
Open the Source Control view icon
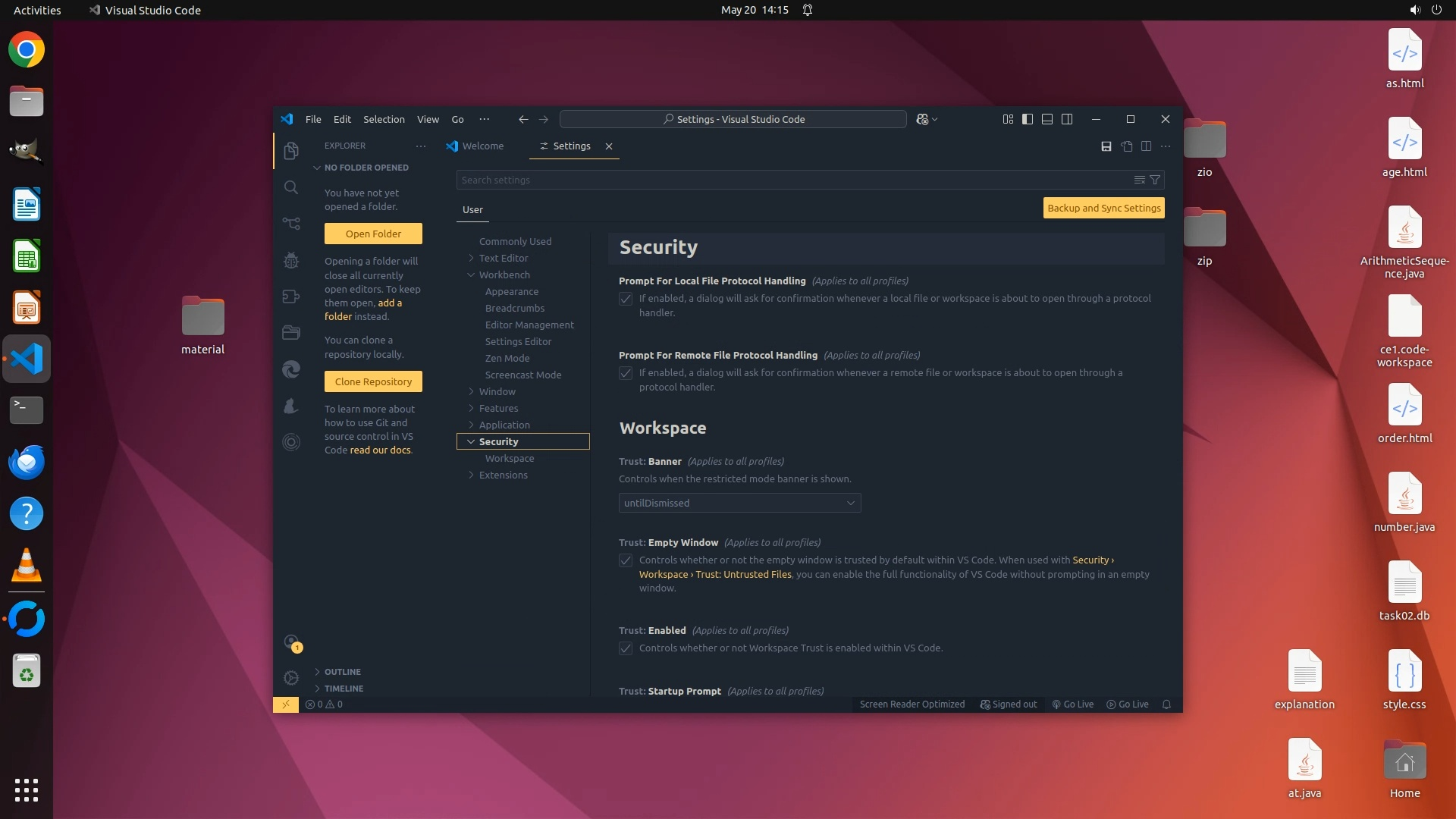pos(291,224)
